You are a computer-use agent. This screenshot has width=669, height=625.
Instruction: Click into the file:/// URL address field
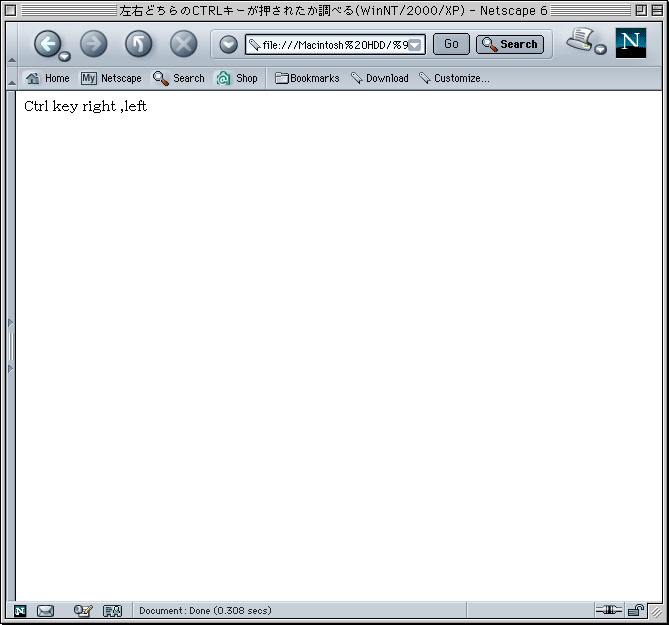pyautogui.click(x=335, y=45)
